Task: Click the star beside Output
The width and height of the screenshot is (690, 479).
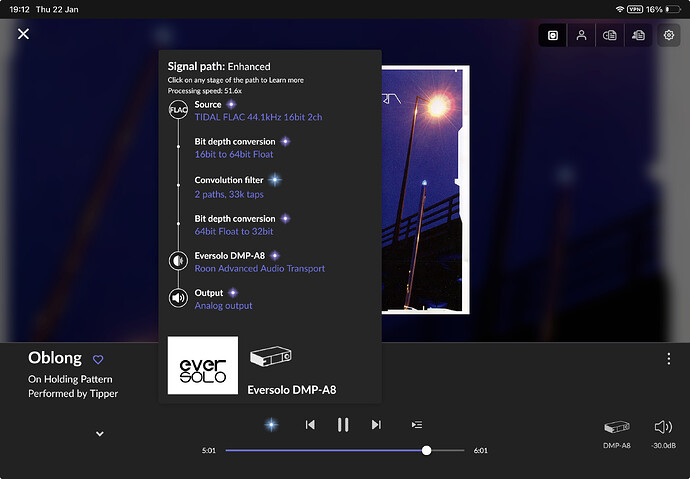Action: [233, 293]
